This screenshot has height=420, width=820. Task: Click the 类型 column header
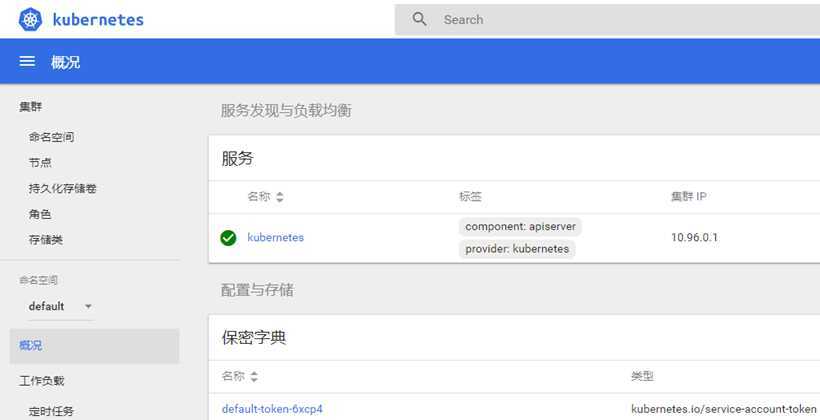pyautogui.click(x=642, y=376)
